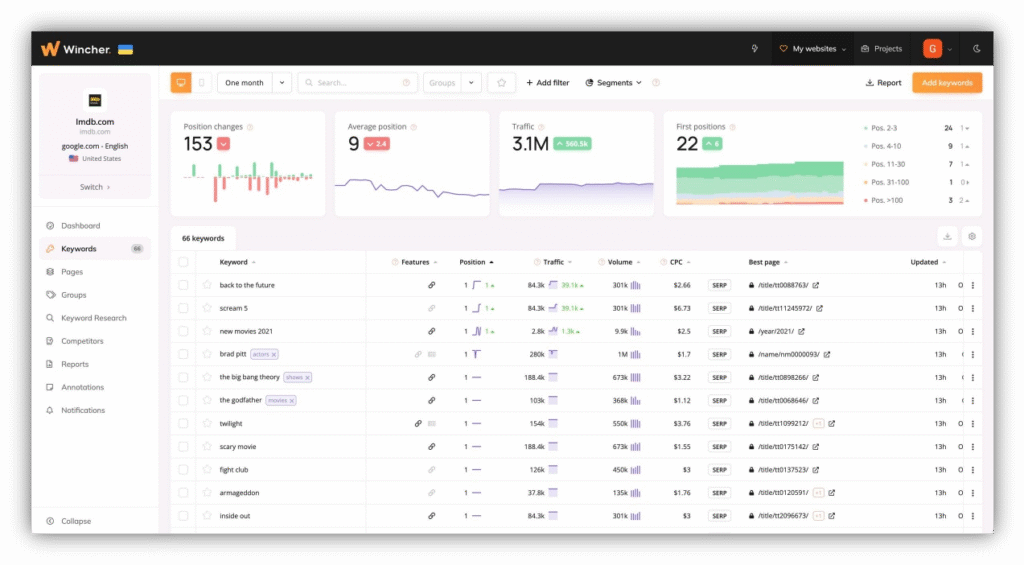Open external link for /year/2021/

coord(801,331)
